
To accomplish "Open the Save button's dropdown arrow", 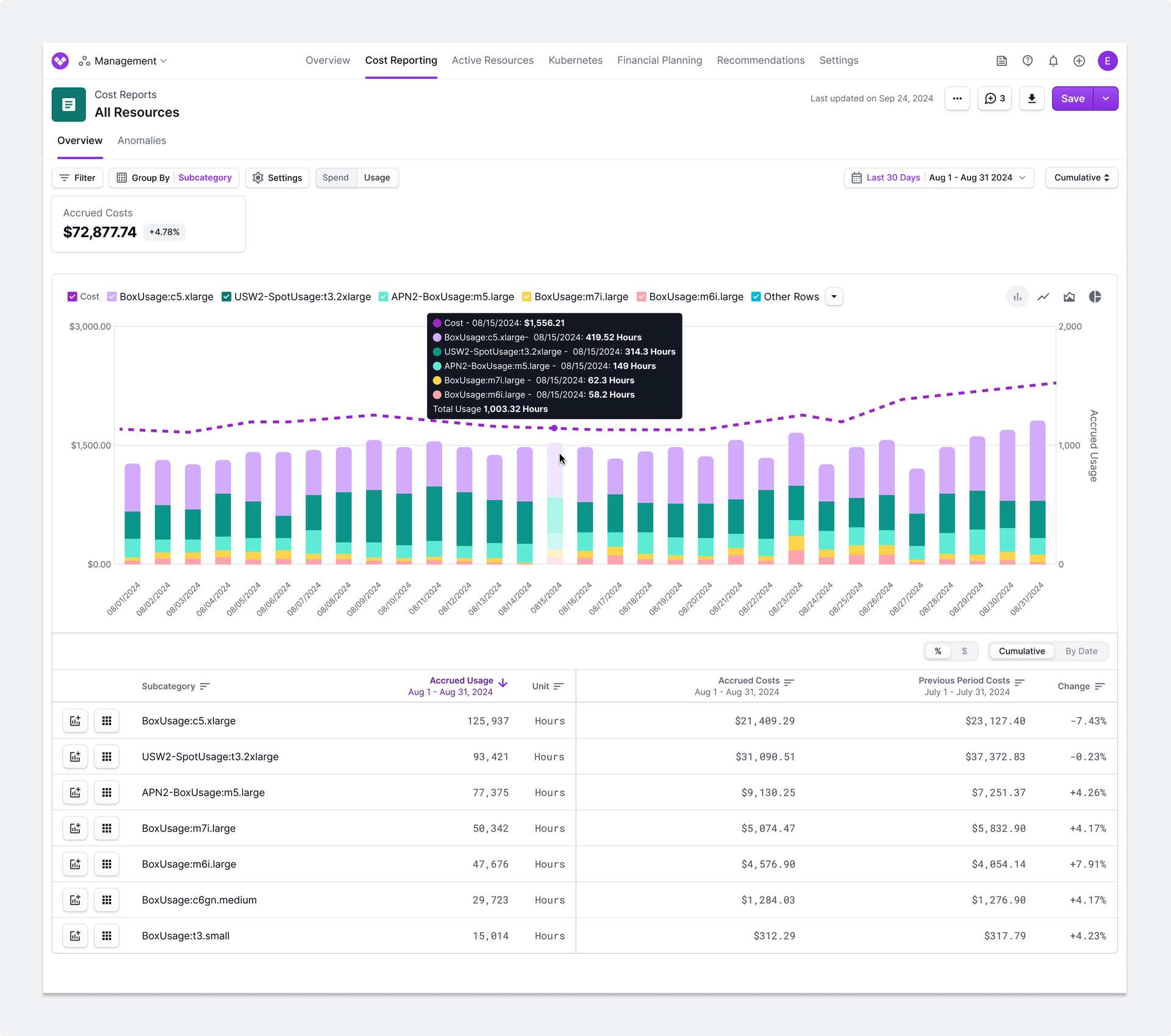I will (x=1106, y=98).
